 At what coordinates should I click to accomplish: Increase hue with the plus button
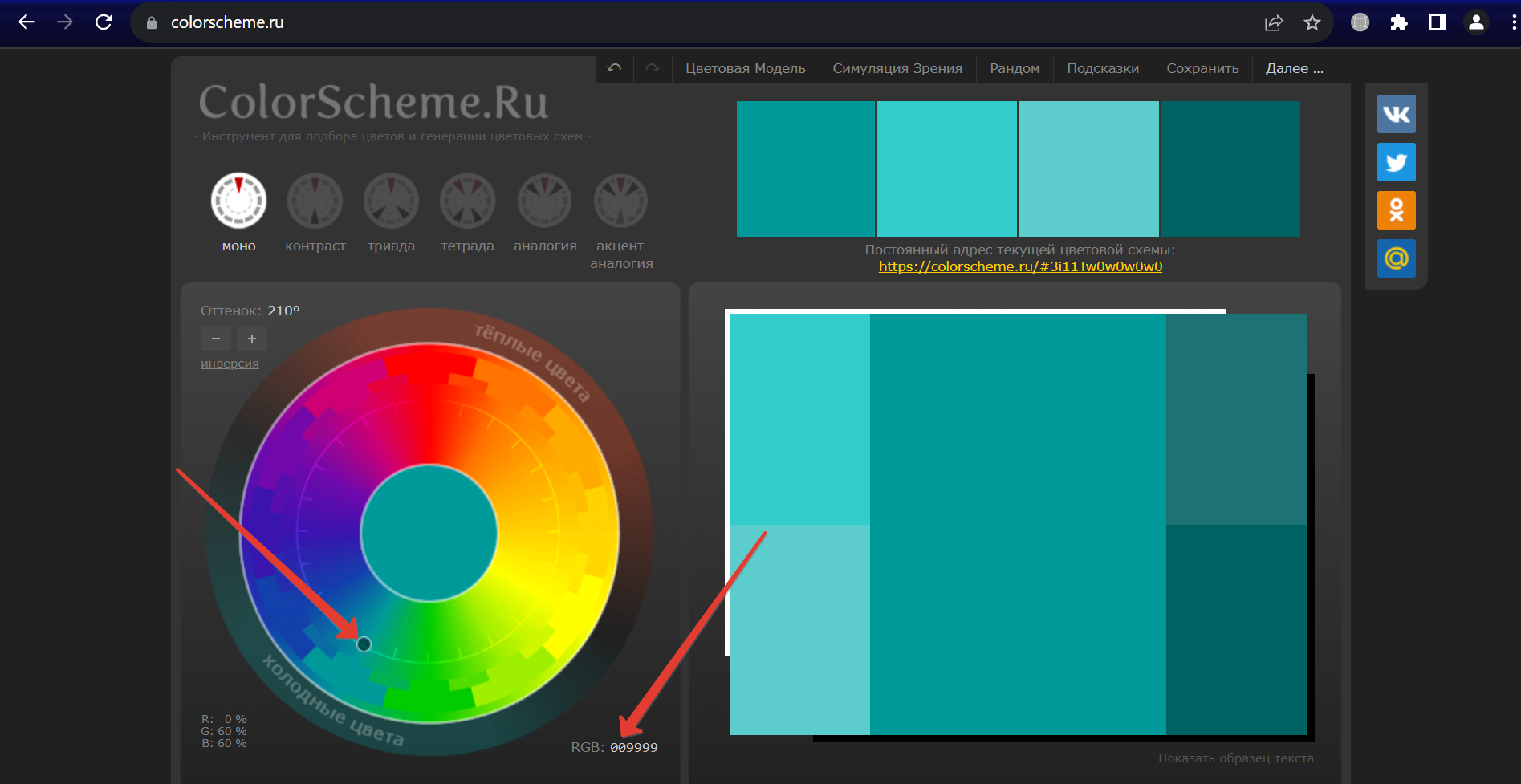pos(252,339)
